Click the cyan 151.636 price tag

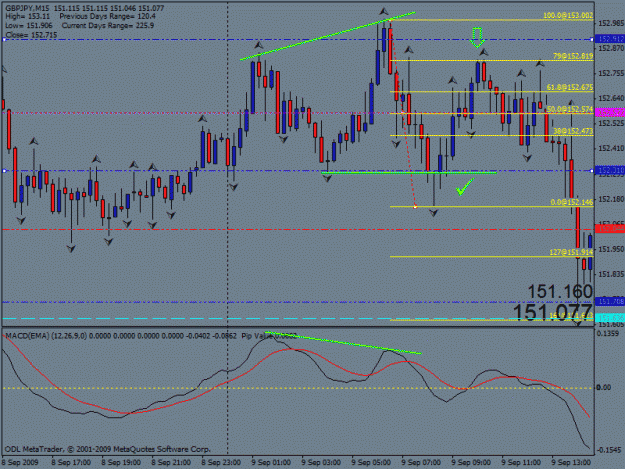609,318
